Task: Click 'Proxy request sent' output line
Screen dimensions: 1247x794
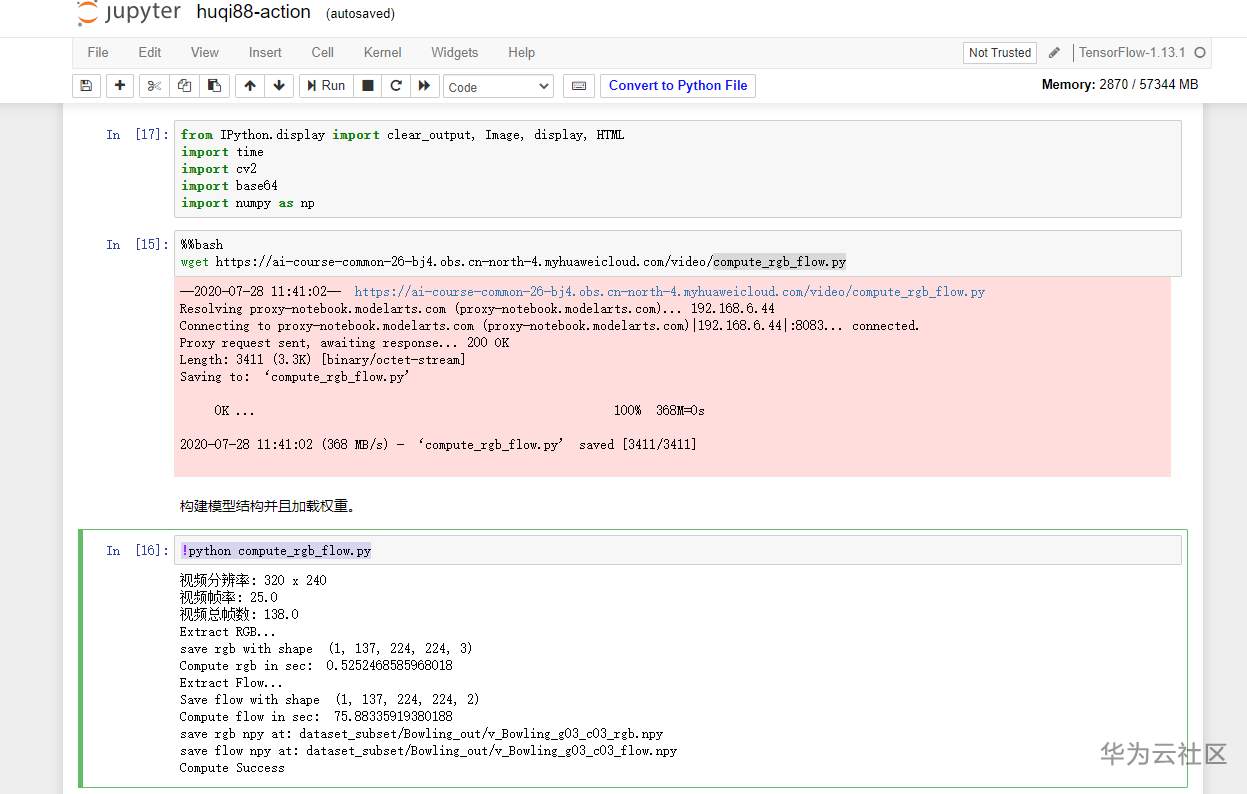Action: (x=344, y=343)
